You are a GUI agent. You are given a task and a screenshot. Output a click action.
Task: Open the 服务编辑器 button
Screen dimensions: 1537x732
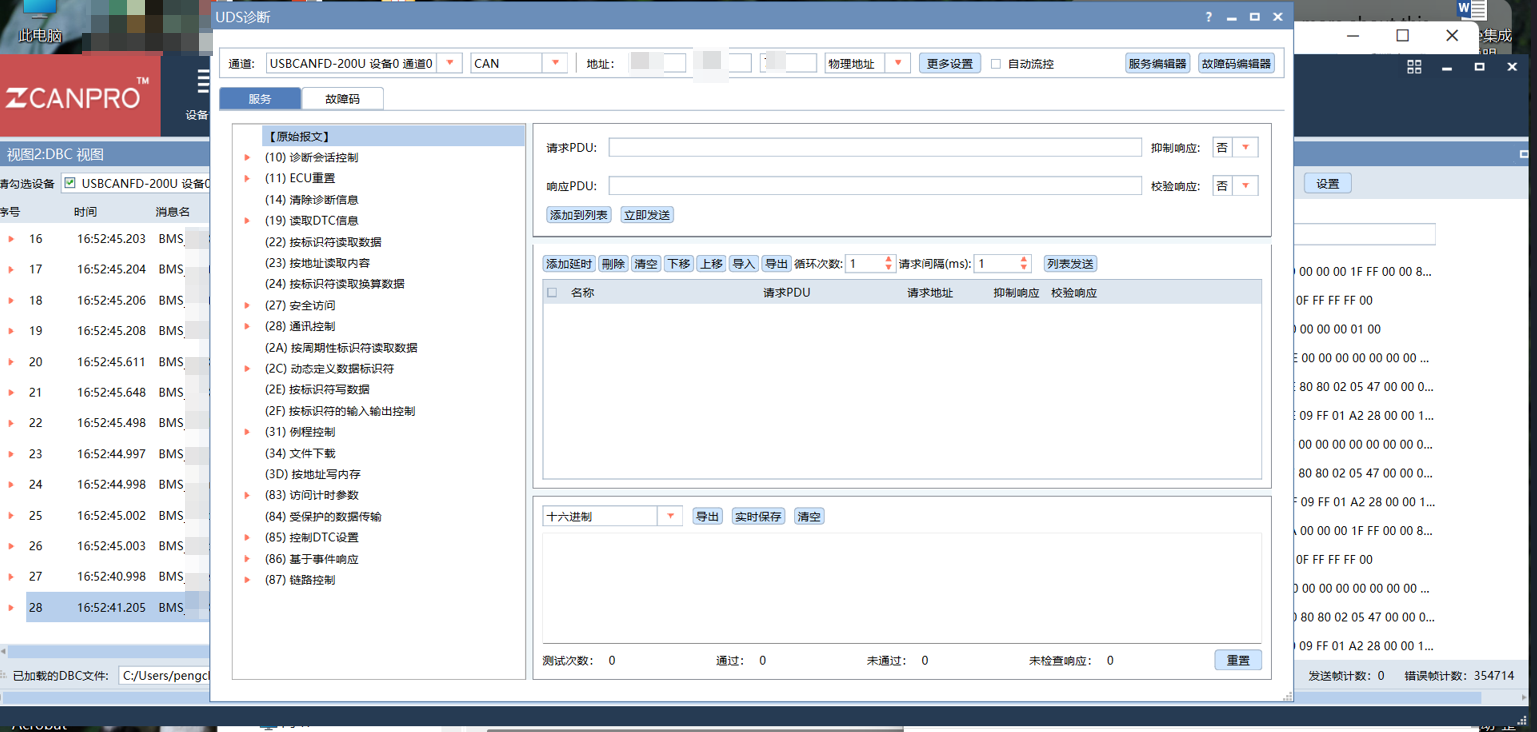pos(1157,63)
